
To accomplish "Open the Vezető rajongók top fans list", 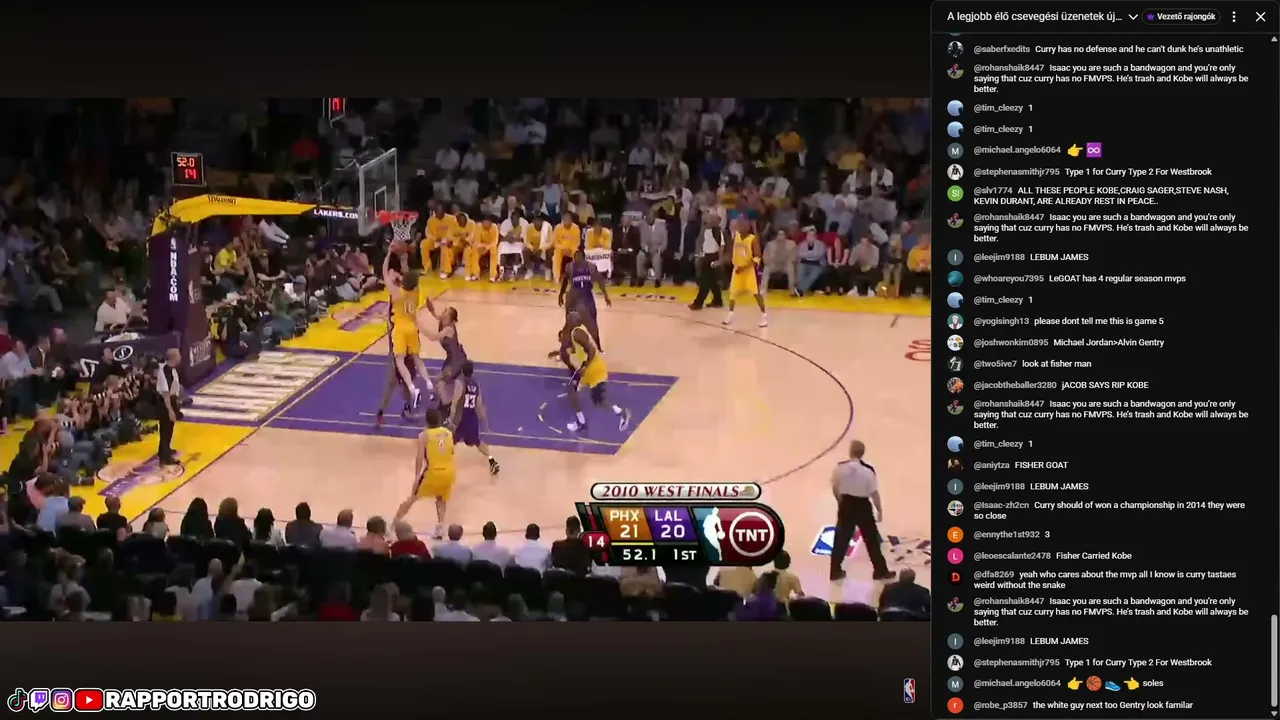I will pos(1181,17).
